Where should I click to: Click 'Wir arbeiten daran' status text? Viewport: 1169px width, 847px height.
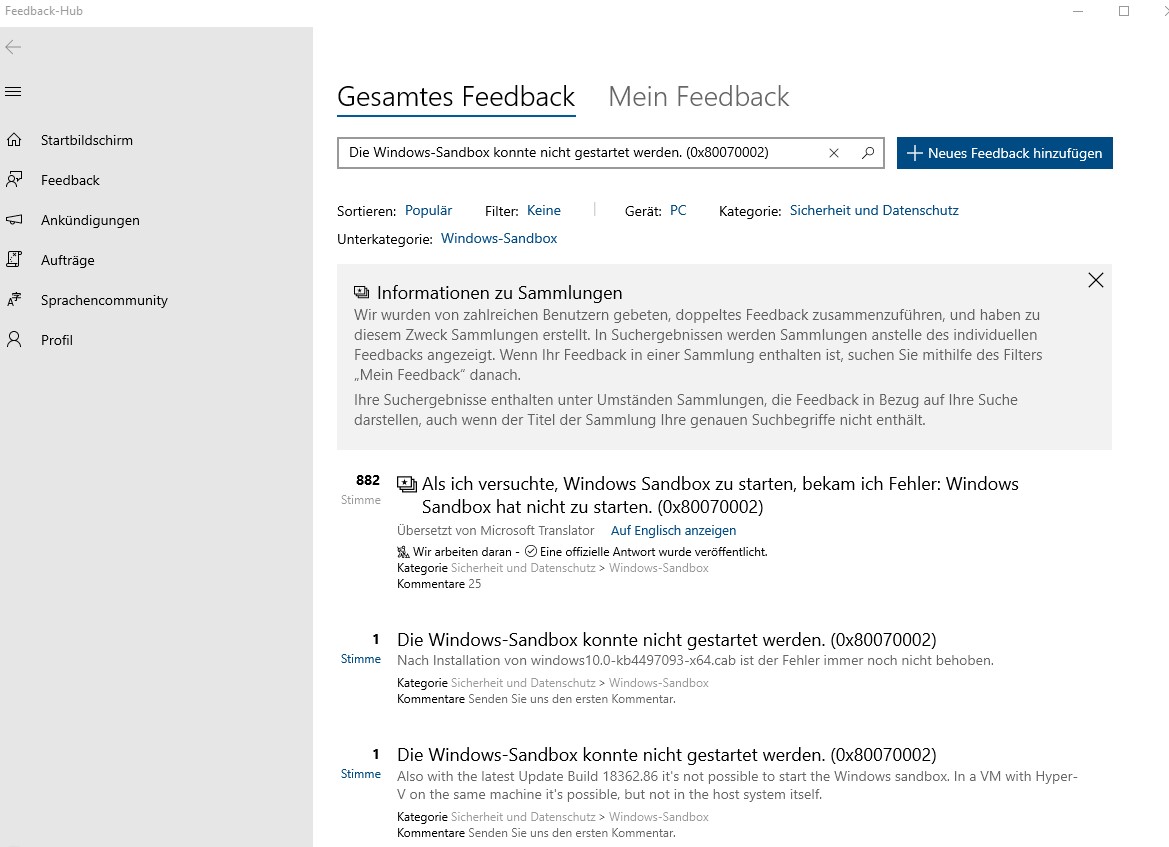[x=461, y=552]
